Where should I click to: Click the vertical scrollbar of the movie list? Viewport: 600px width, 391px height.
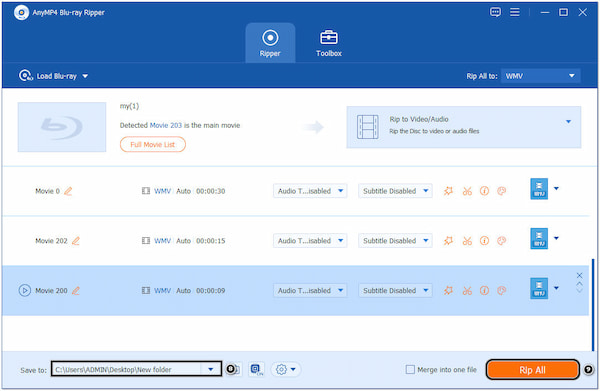[x=593, y=304]
